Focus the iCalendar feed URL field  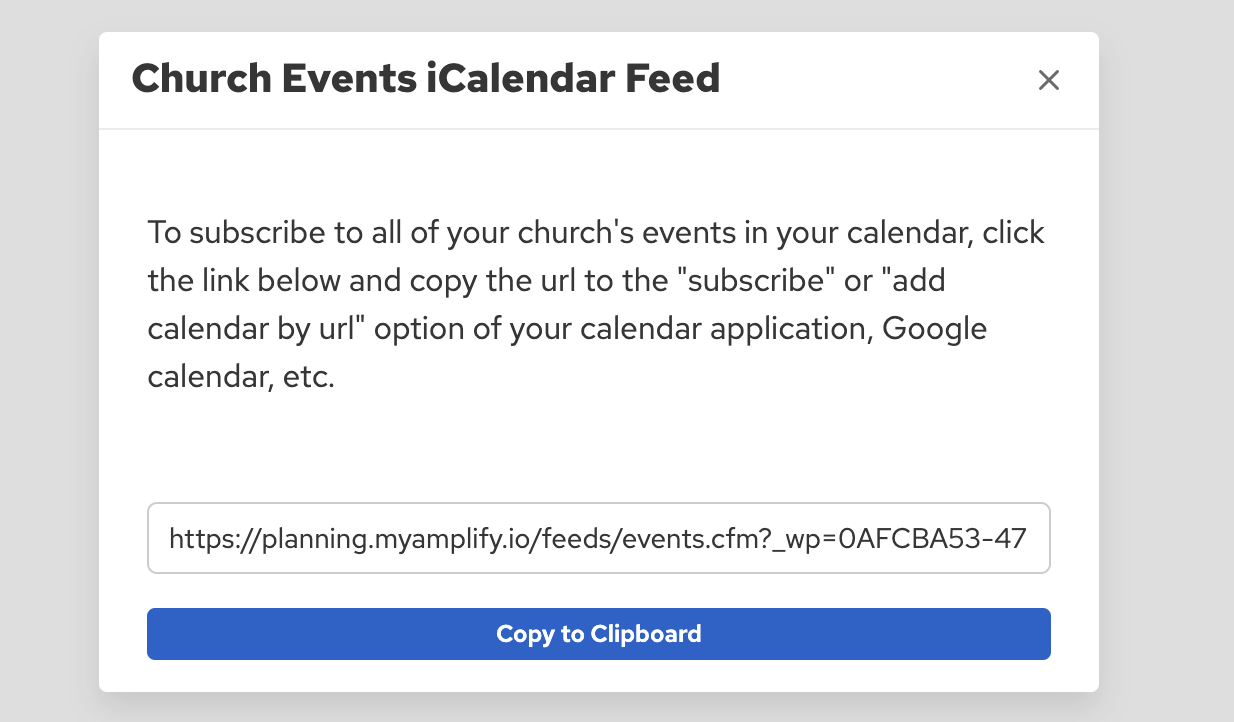point(598,539)
